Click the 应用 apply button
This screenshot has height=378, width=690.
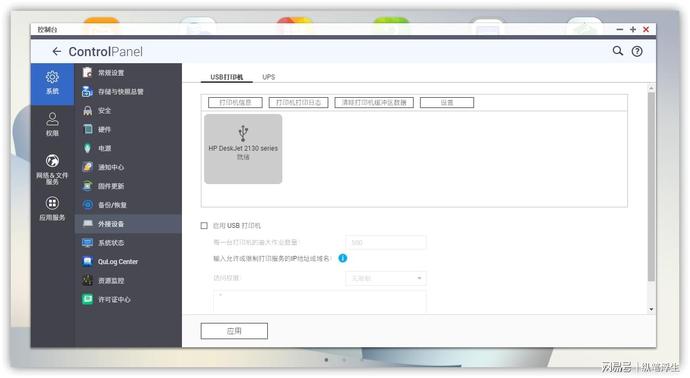tap(234, 331)
